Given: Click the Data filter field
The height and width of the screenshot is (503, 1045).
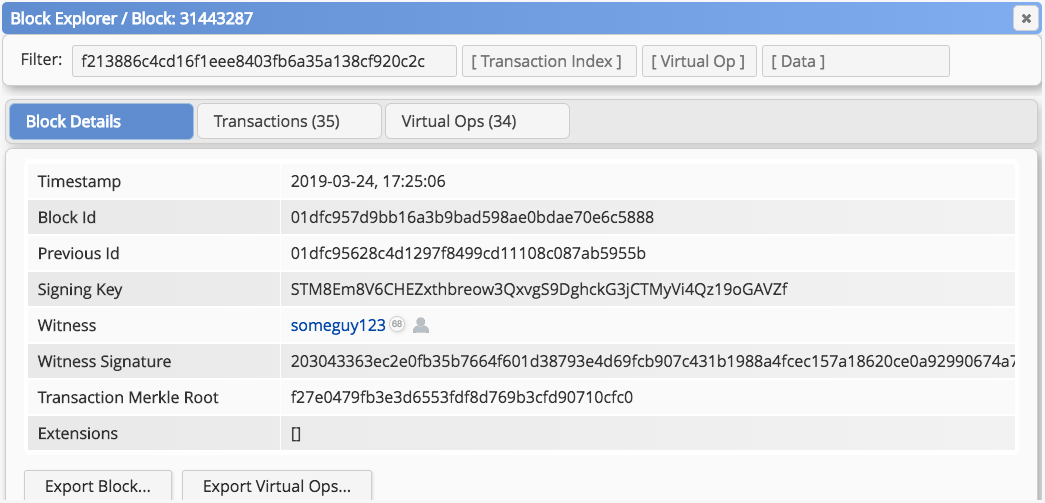Looking at the screenshot, I should click(x=855, y=61).
